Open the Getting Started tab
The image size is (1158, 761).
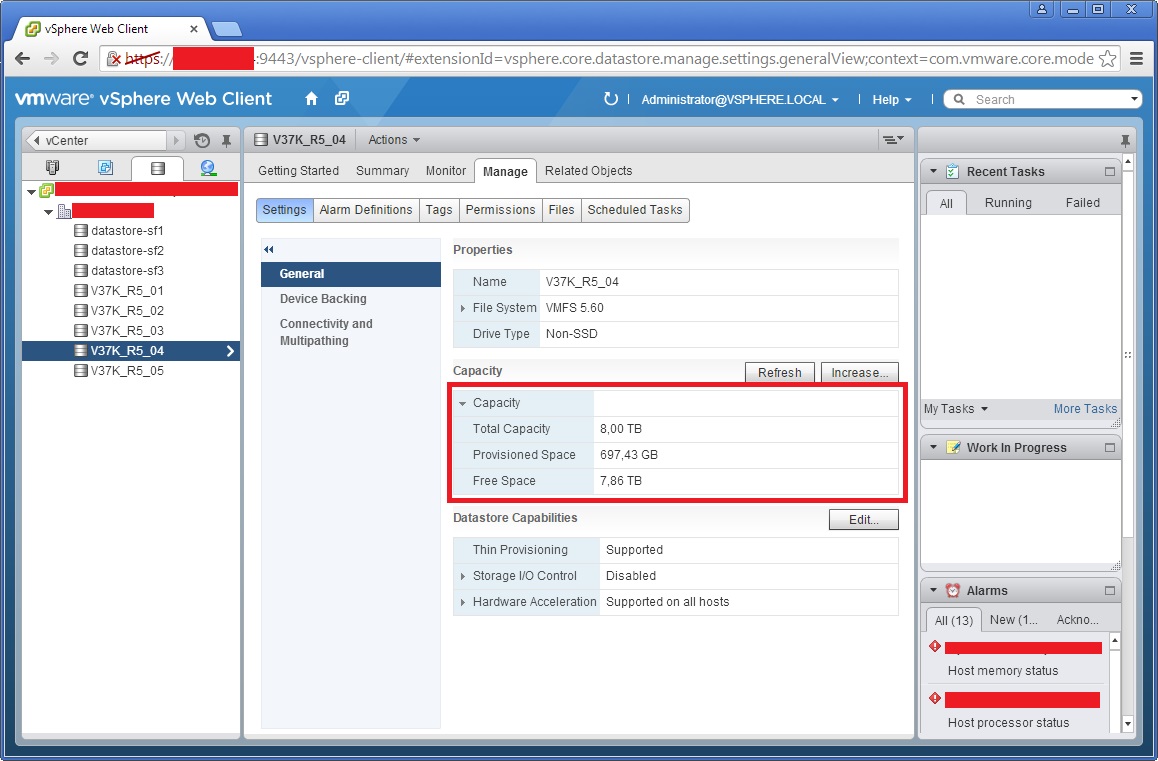(x=298, y=171)
